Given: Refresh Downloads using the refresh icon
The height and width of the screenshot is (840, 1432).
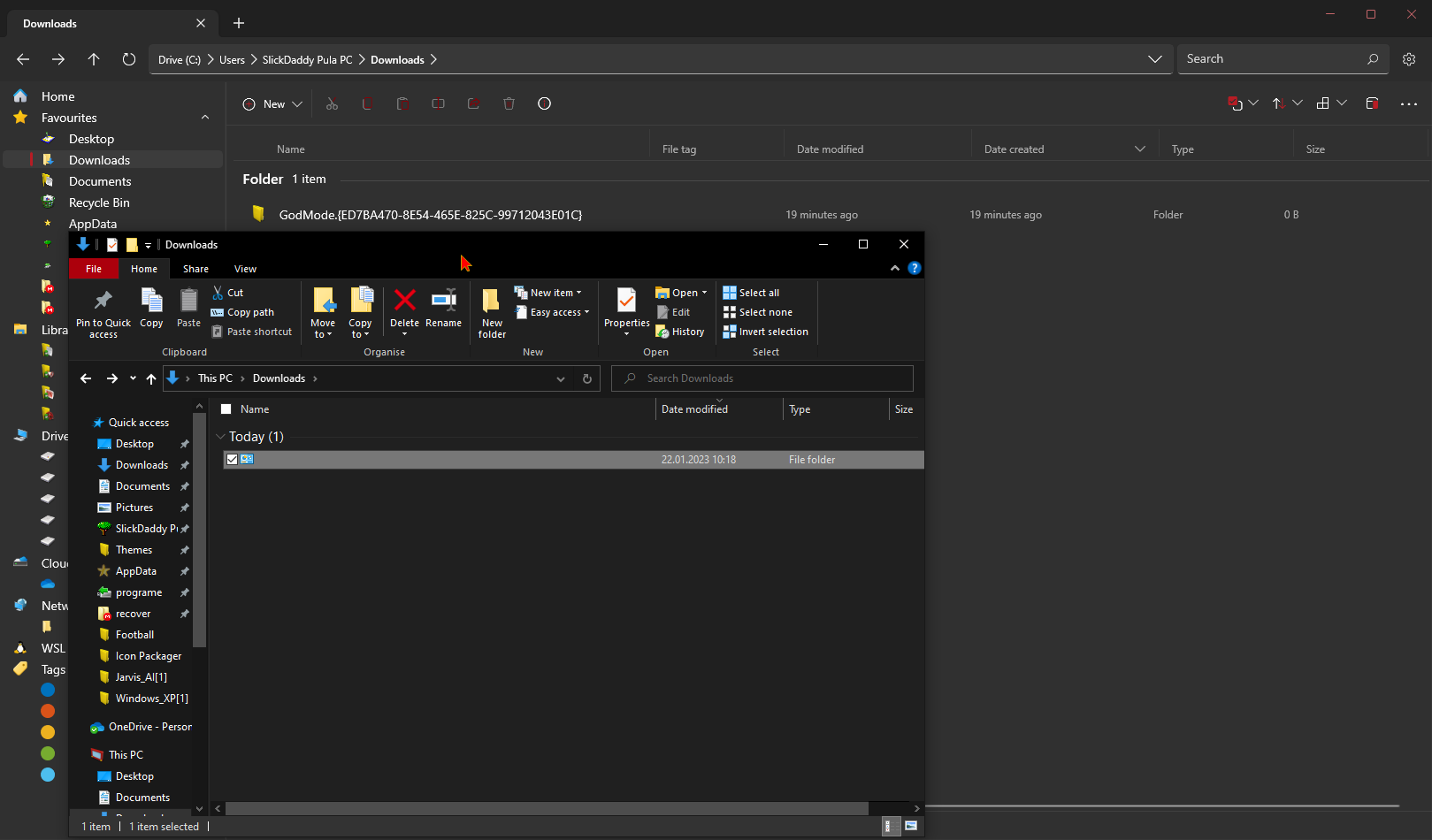Looking at the screenshot, I should (x=586, y=378).
